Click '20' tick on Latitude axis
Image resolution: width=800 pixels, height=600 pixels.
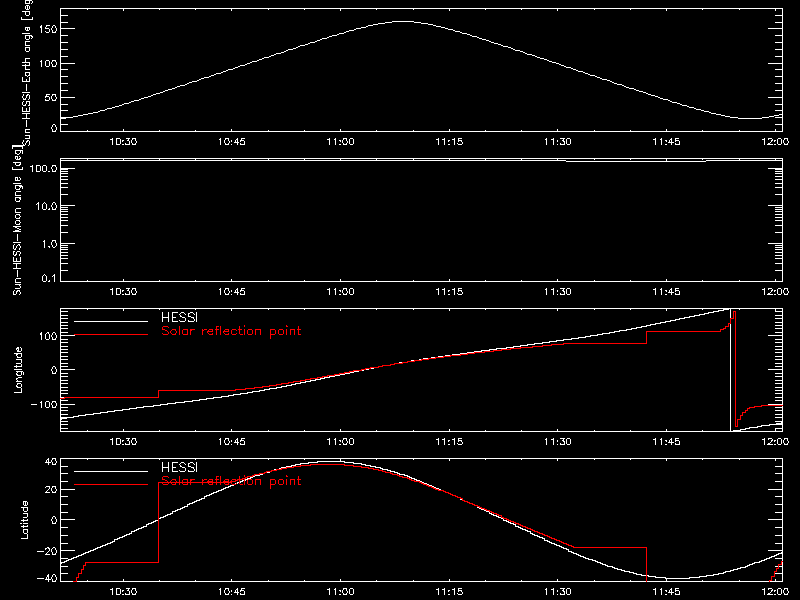[x=51, y=490]
